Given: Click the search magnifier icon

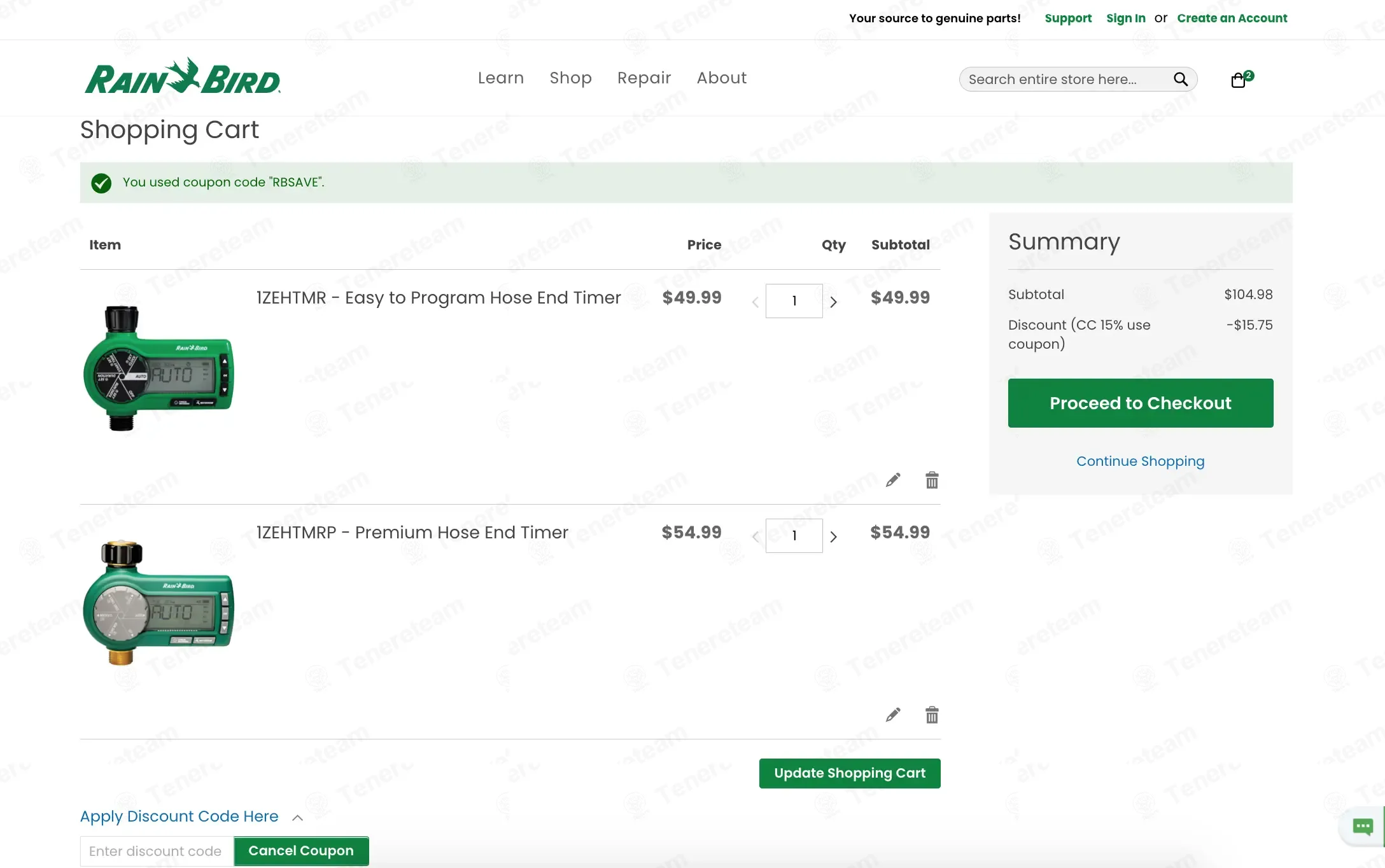Looking at the screenshot, I should [x=1181, y=79].
